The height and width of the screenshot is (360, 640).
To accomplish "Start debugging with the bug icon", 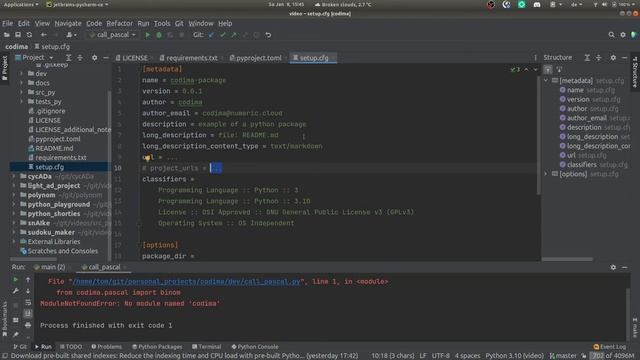I will [x=159, y=35].
